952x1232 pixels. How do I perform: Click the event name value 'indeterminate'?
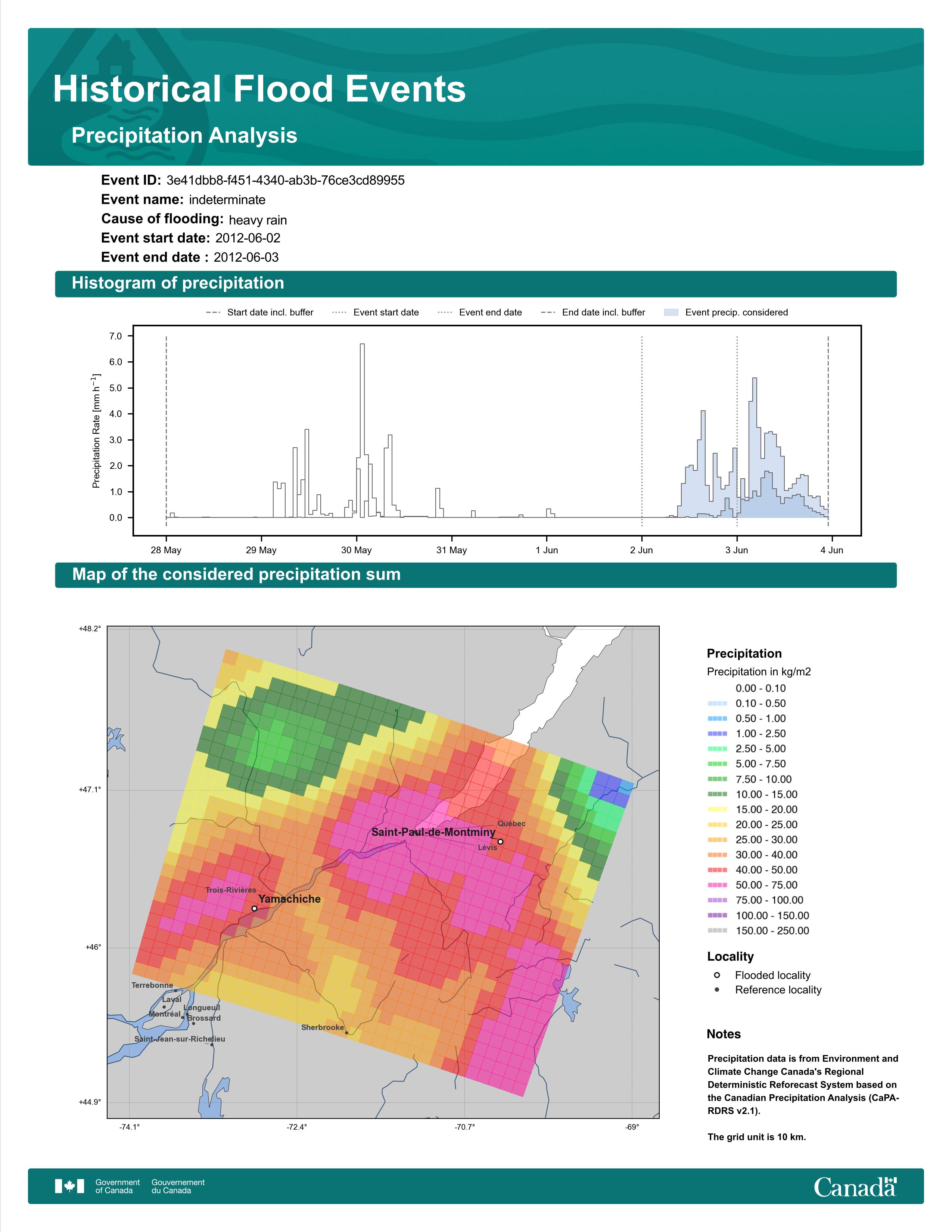pyautogui.click(x=227, y=200)
